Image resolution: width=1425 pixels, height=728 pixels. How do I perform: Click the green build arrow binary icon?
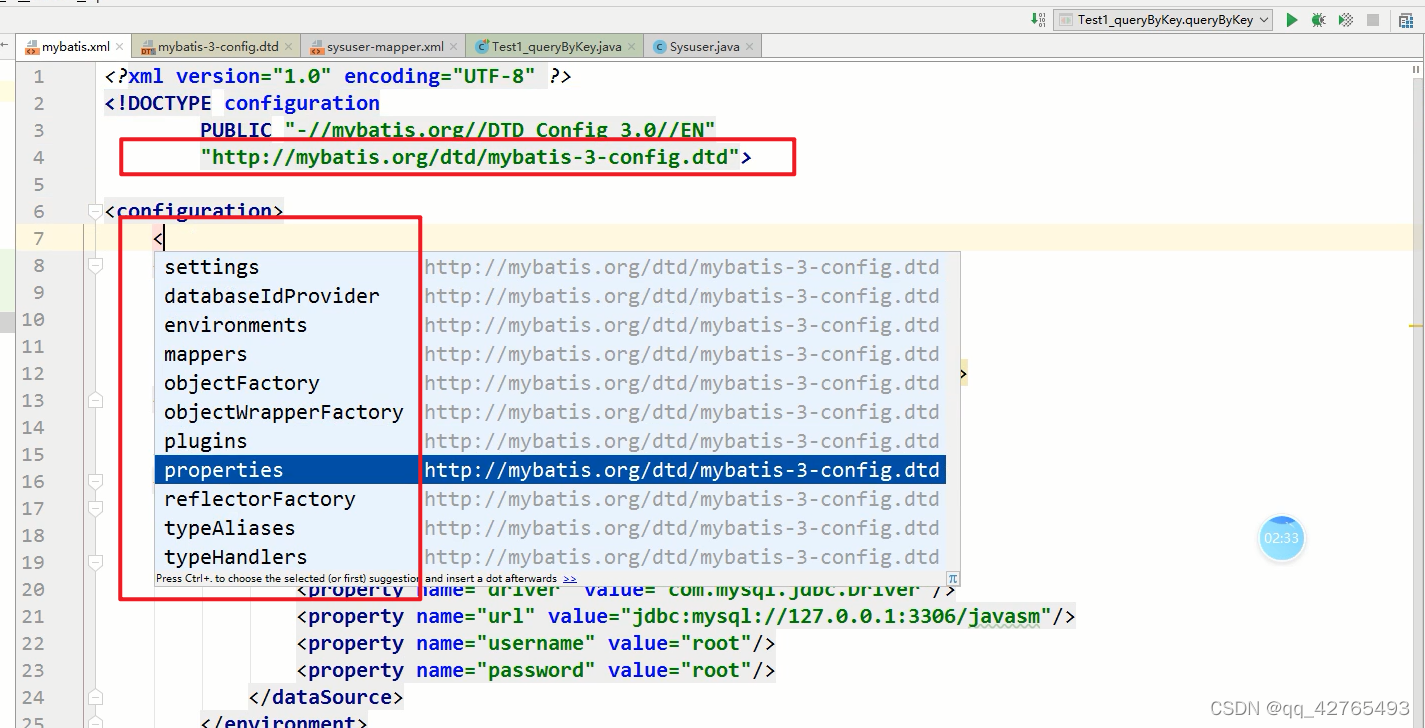point(1037,19)
